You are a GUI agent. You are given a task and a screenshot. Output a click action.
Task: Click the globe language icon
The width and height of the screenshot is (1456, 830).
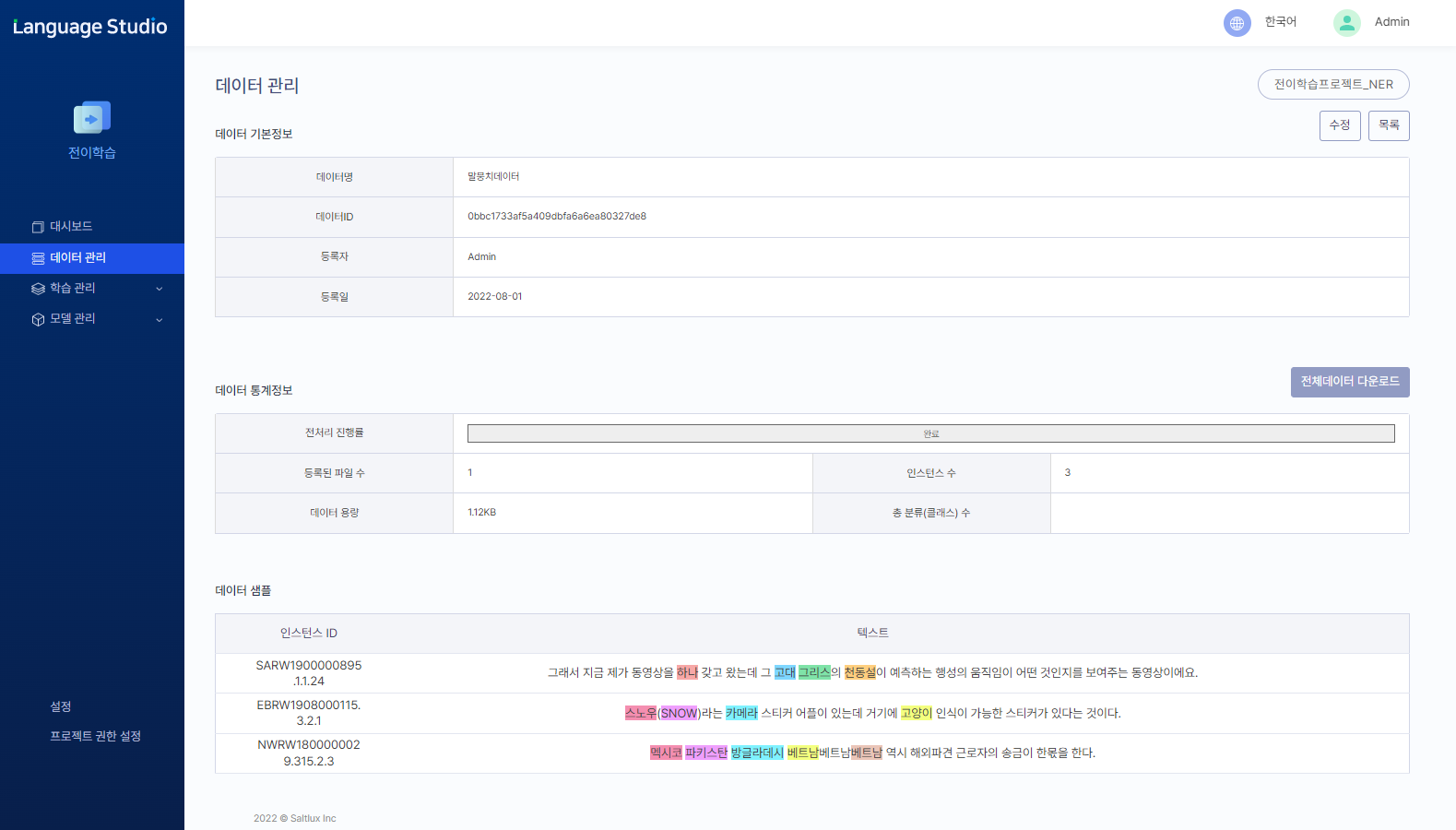(1237, 23)
